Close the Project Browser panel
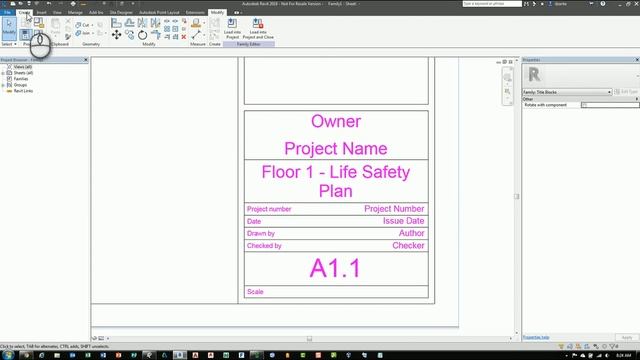Image resolution: width=640 pixels, height=360 pixels. pyautogui.click(x=86, y=60)
